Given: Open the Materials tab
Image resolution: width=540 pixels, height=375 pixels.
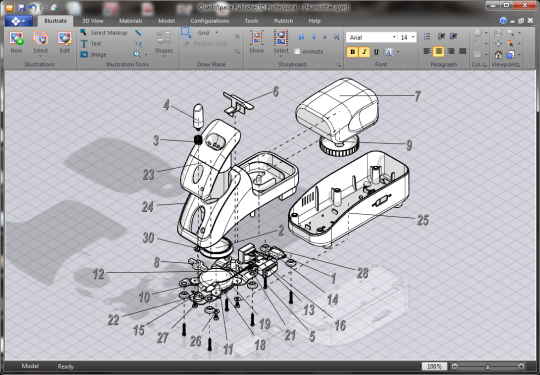Looking at the screenshot, I should [131, 21].
